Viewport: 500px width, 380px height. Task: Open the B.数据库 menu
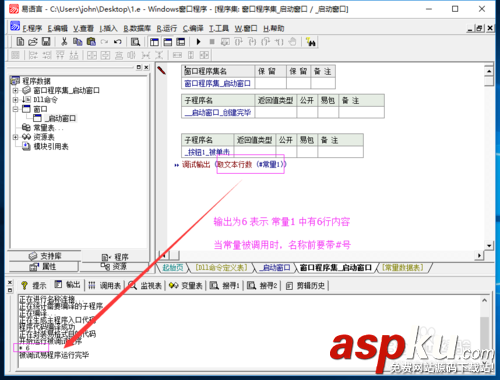137,28
